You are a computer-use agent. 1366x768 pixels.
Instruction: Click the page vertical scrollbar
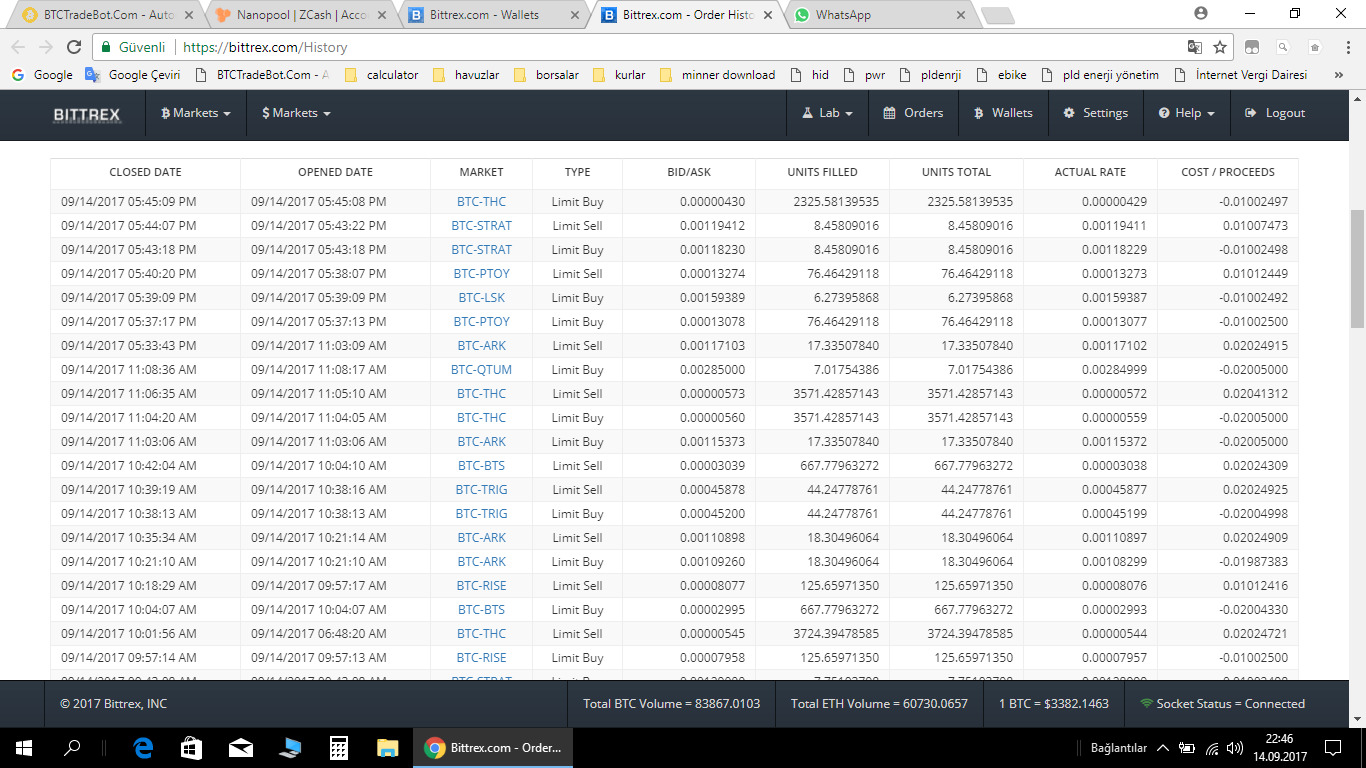1357,268
